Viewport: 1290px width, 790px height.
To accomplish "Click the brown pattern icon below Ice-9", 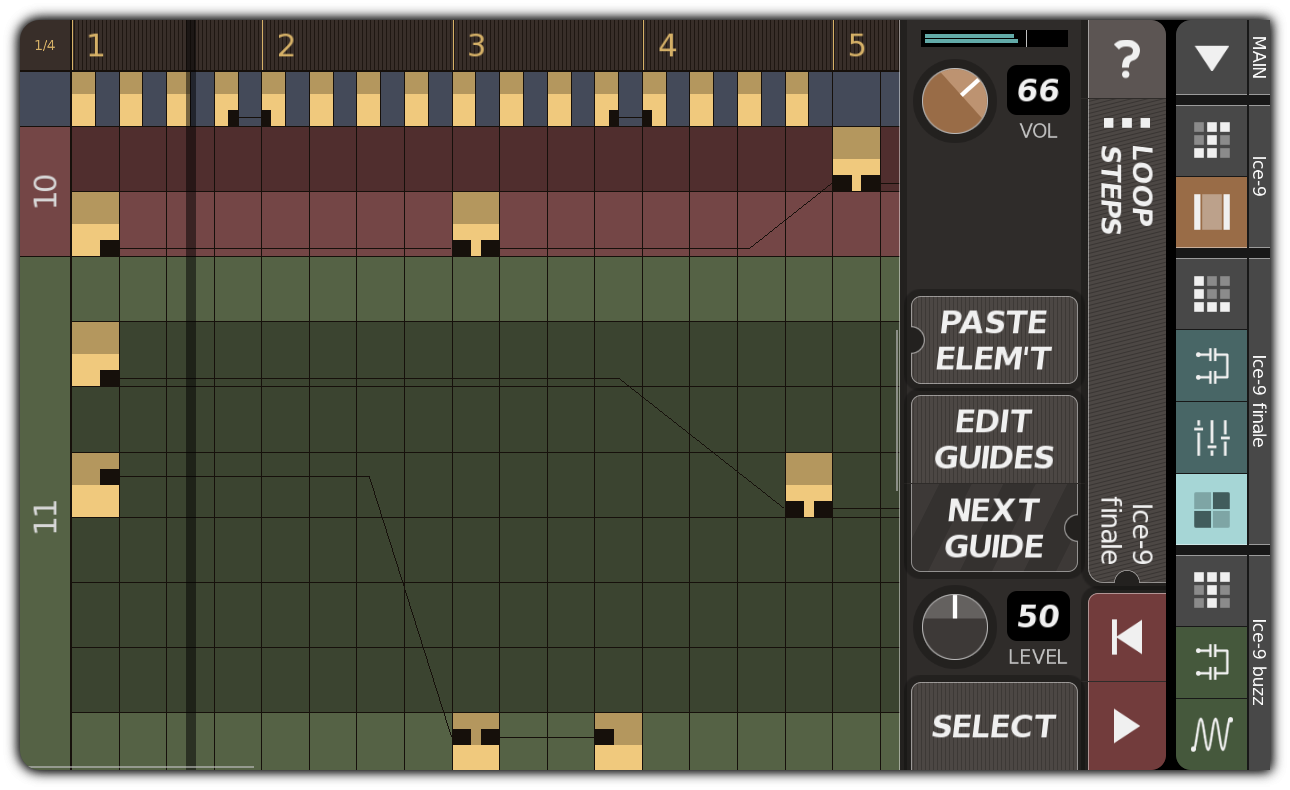I will coord(1211,213).
